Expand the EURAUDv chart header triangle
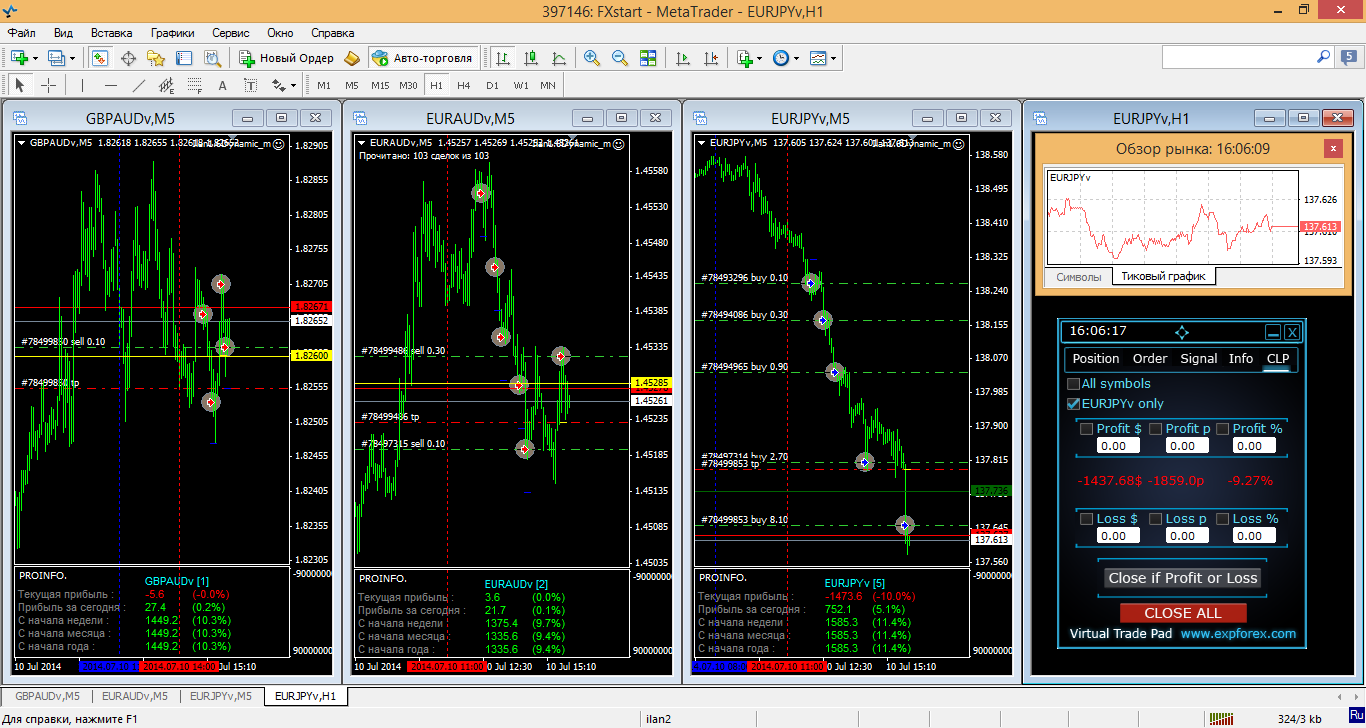This screenshot has width=1366, height=728. (x=361, y=143)
